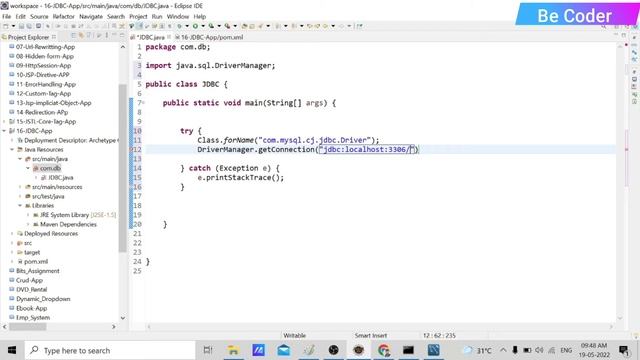
Task: Expand the src/main/resources folder
Action: (x=20, y=187)
